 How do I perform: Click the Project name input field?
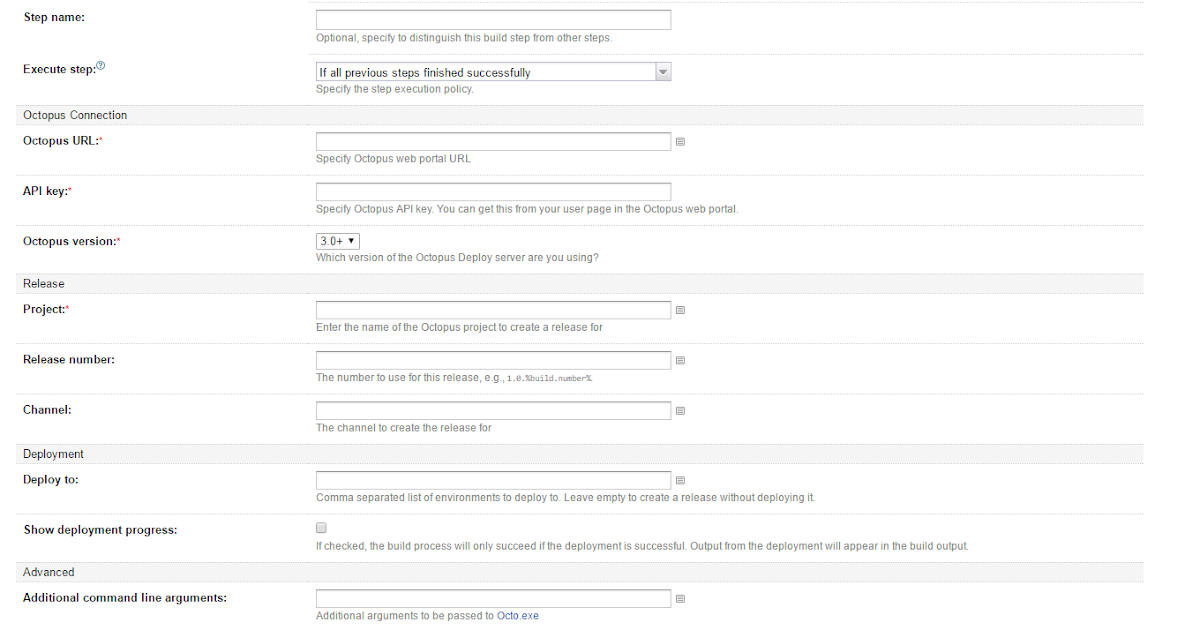493,310
